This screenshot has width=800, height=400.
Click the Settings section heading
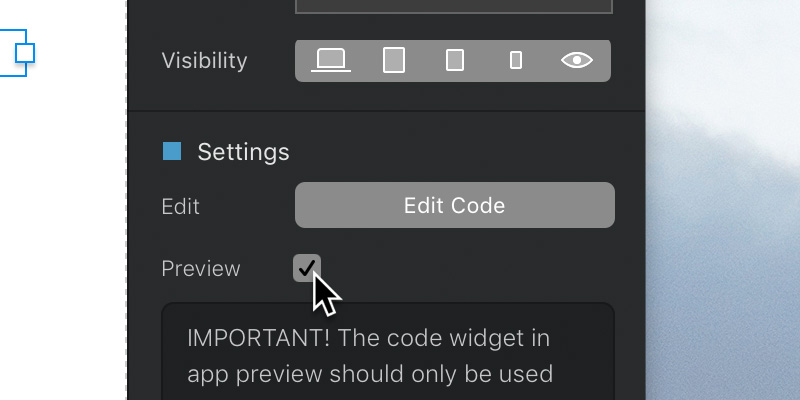[243, 152]
